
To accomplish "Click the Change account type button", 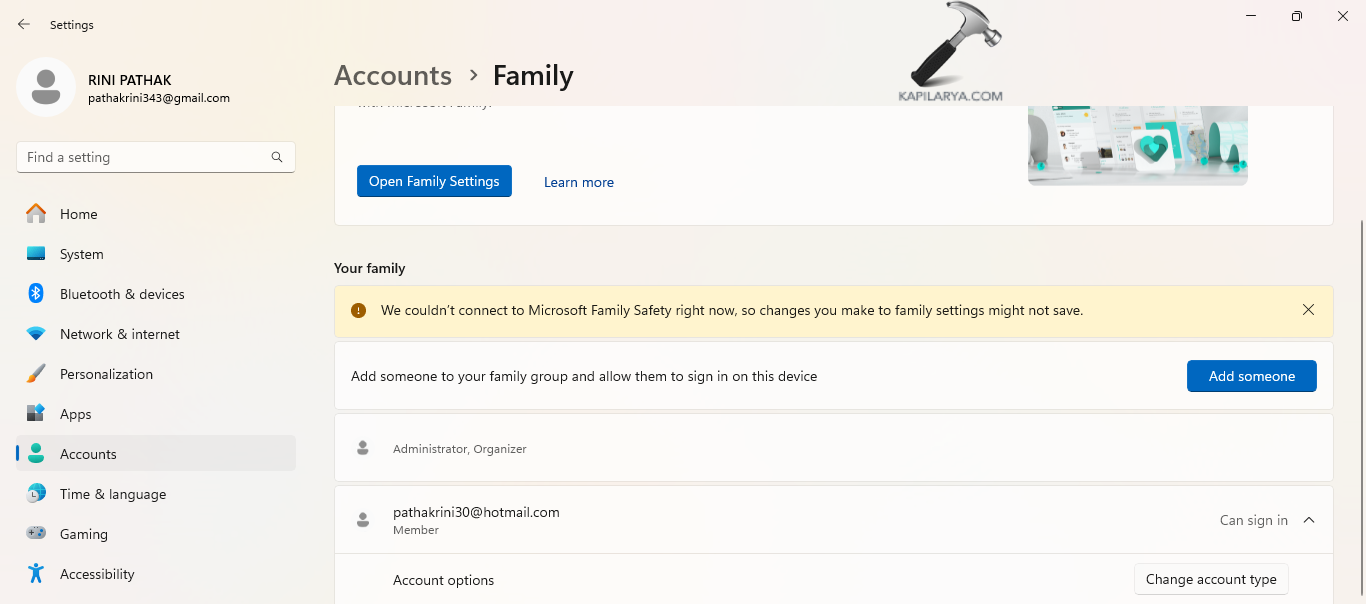I will (x=1211, y=579).
